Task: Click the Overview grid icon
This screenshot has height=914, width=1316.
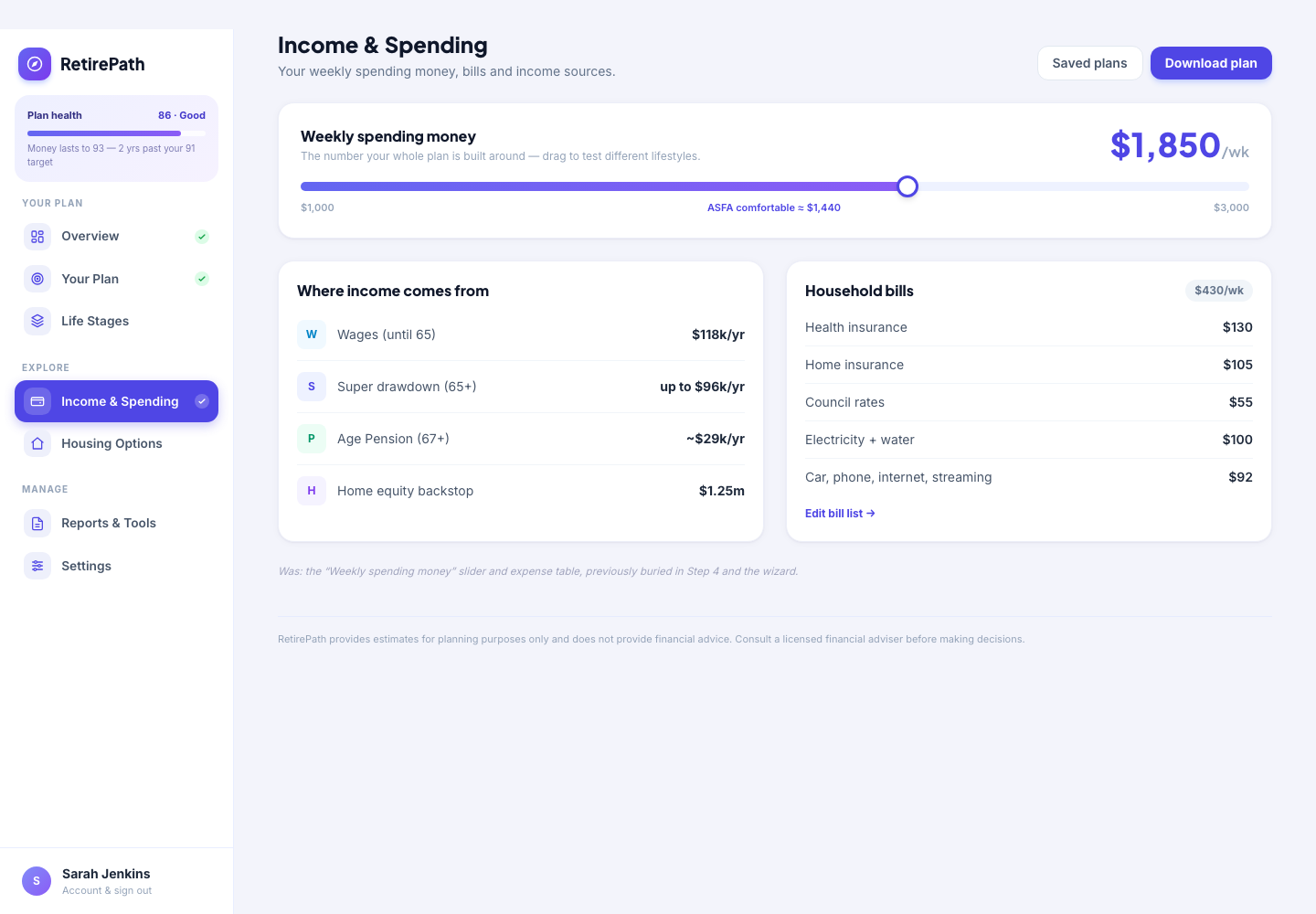Action: (x=37, y=237)
